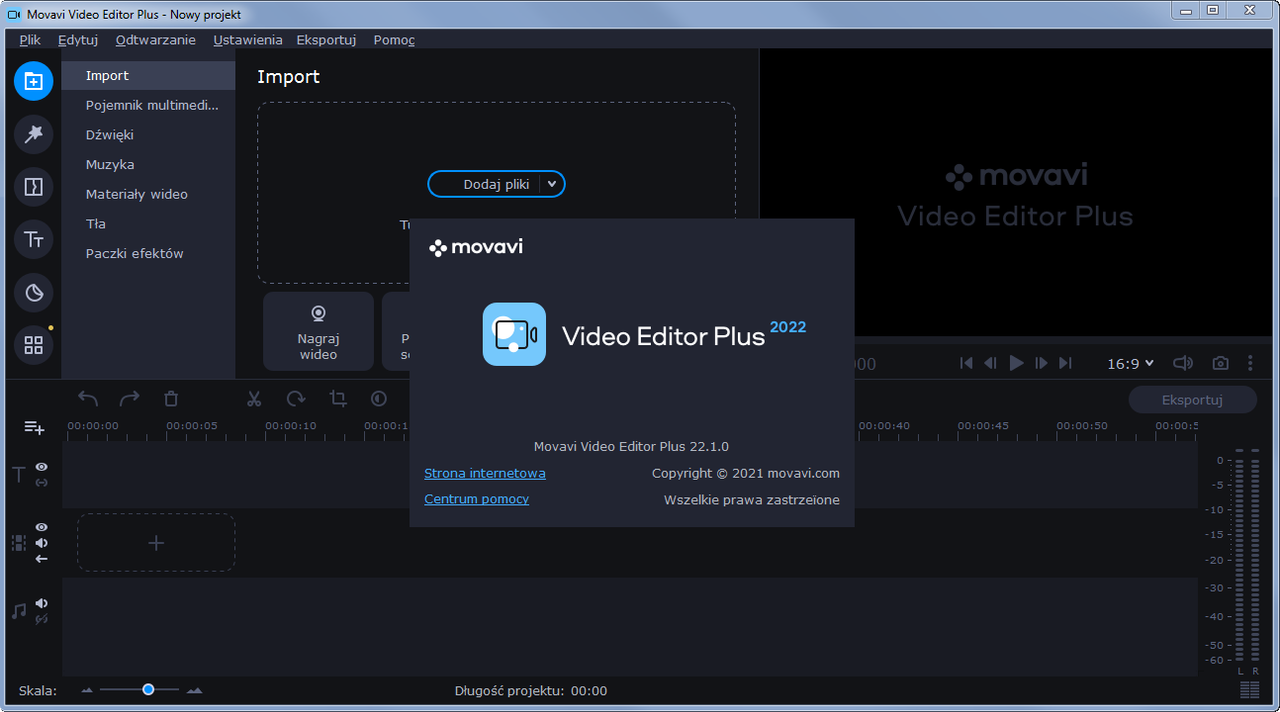Click the Nagraj wideo button

point(318,331)
